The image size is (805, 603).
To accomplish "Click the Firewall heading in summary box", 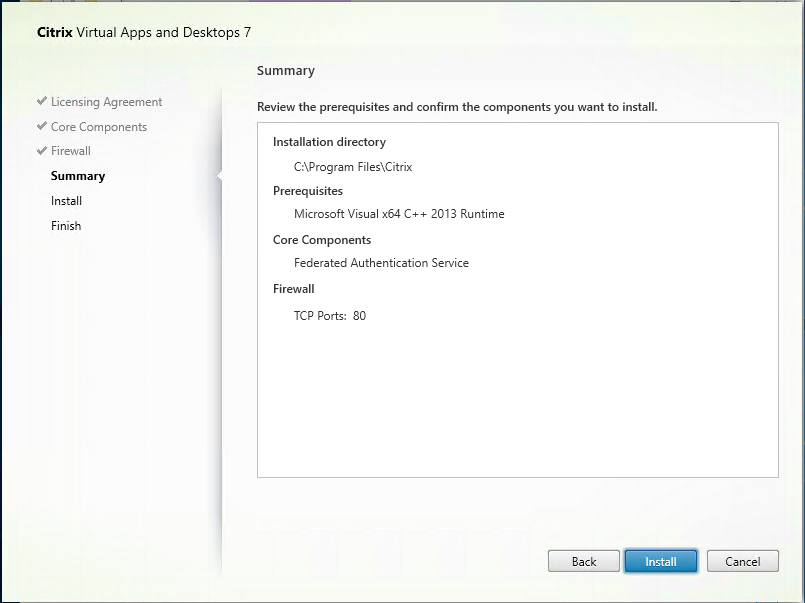I will (293, 289).
